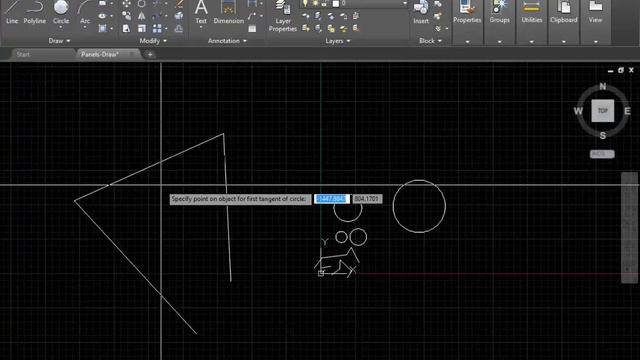Select the Rectangle tool in Draw panel
640x360 pixels.
tap(102, 3)
